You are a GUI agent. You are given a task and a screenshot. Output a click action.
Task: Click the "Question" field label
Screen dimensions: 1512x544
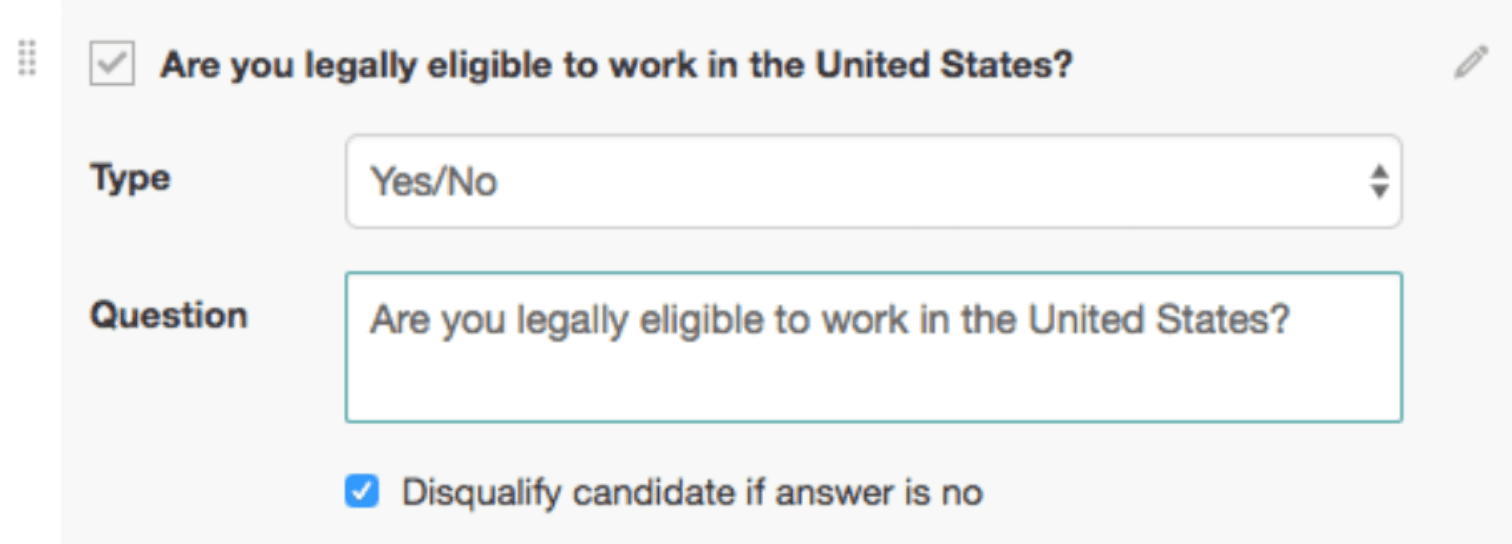pos(168,315)
